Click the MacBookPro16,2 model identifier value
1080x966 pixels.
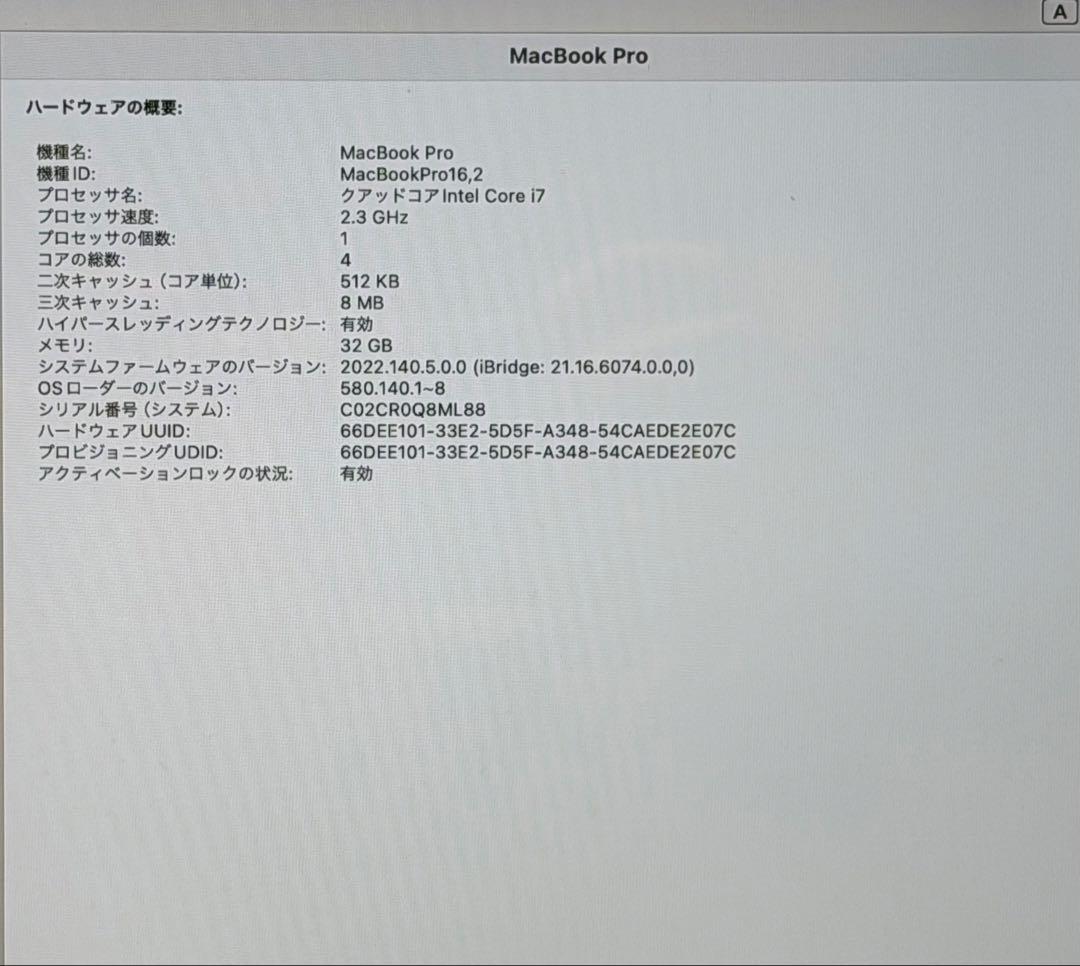412,175
